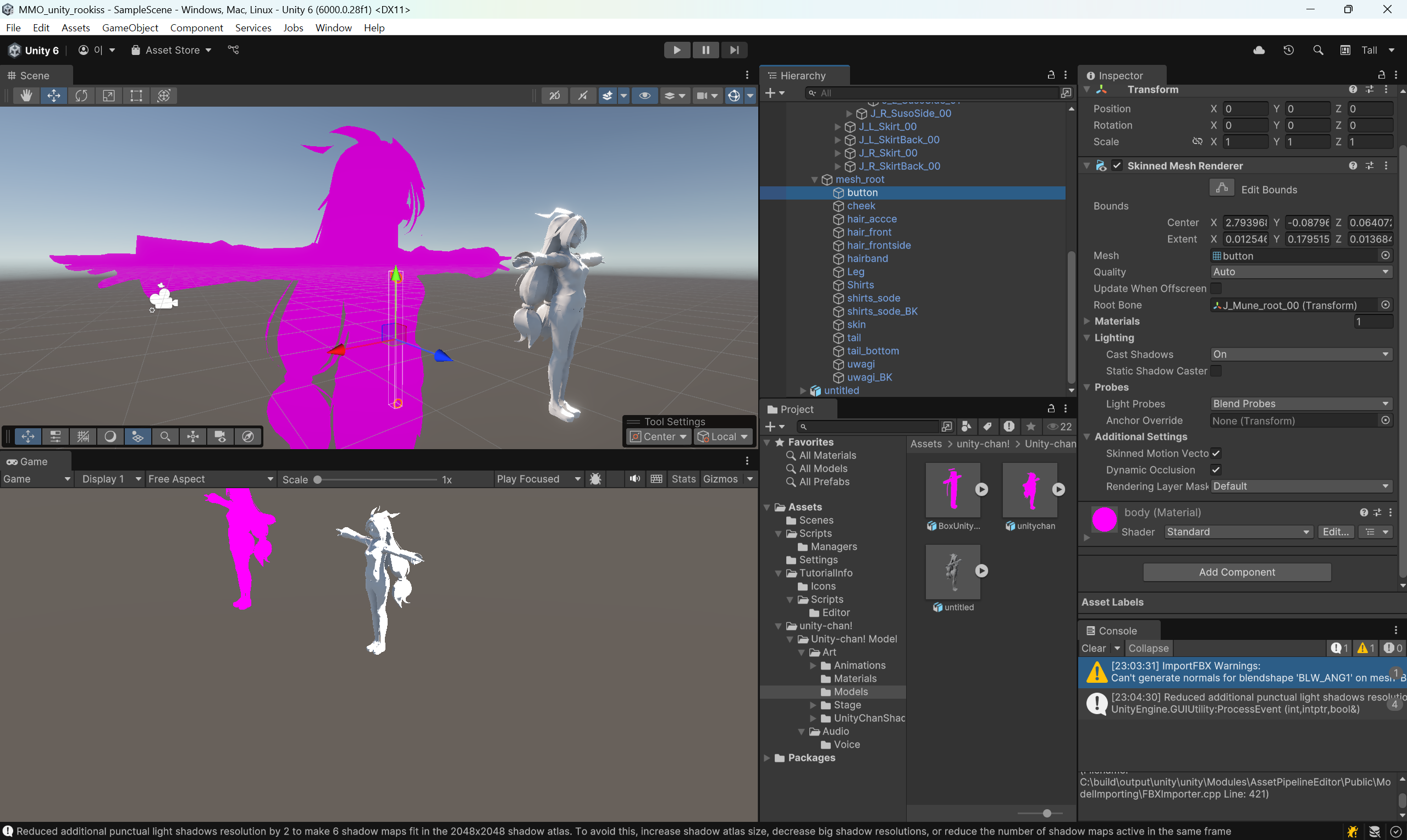1407x840 pixels.
Task: Pick Mesh object with circle selector
Action: coord(1386,255)
